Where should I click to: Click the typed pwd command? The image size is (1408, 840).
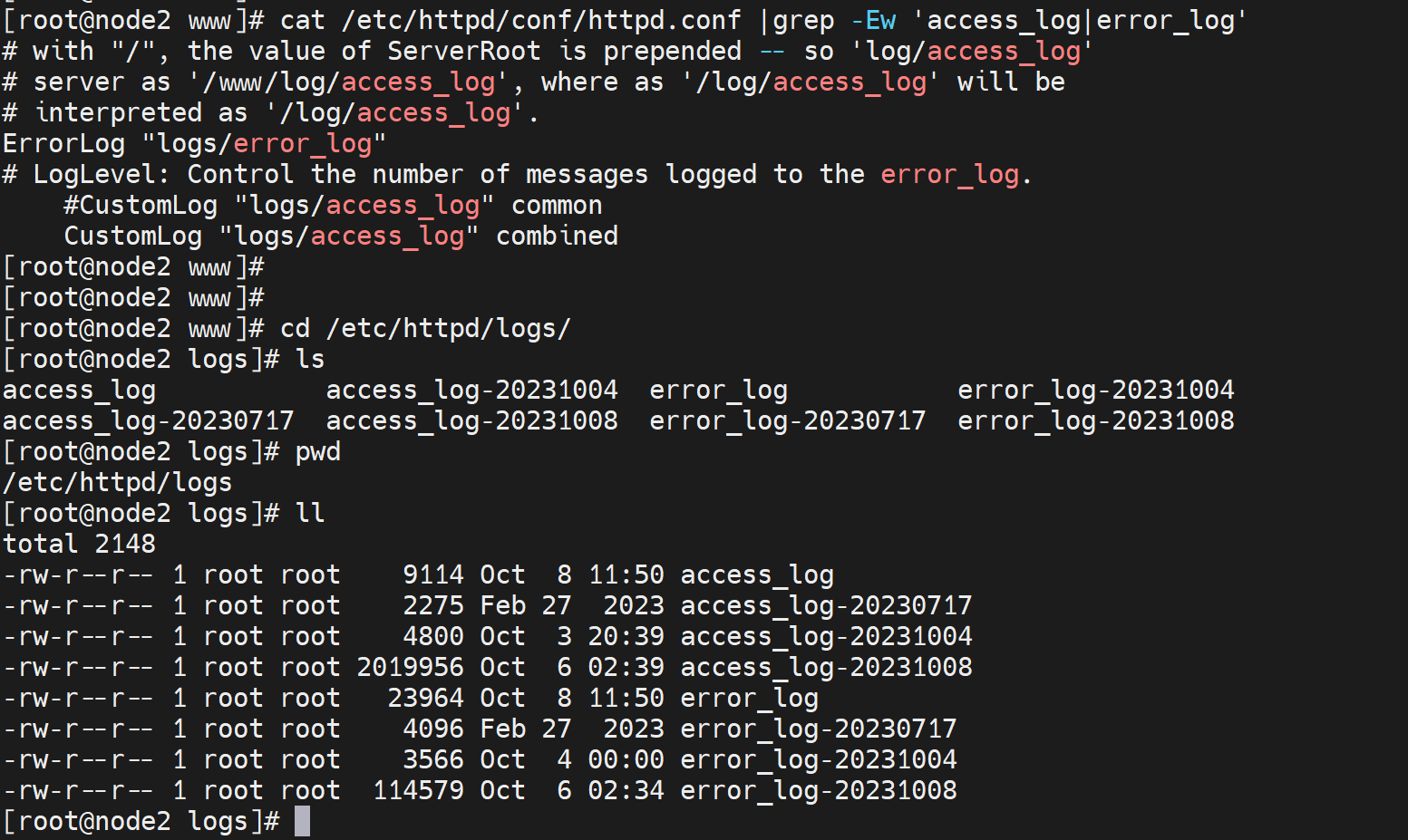317,451
